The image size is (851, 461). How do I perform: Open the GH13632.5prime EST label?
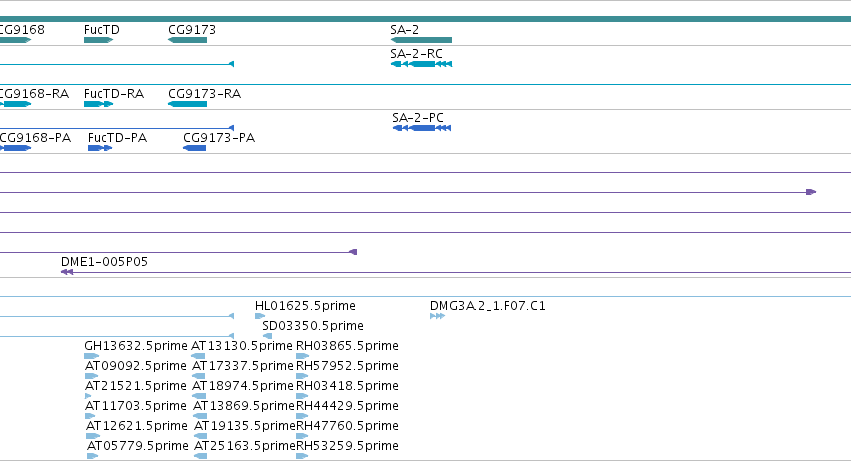[x=136, y=345]
